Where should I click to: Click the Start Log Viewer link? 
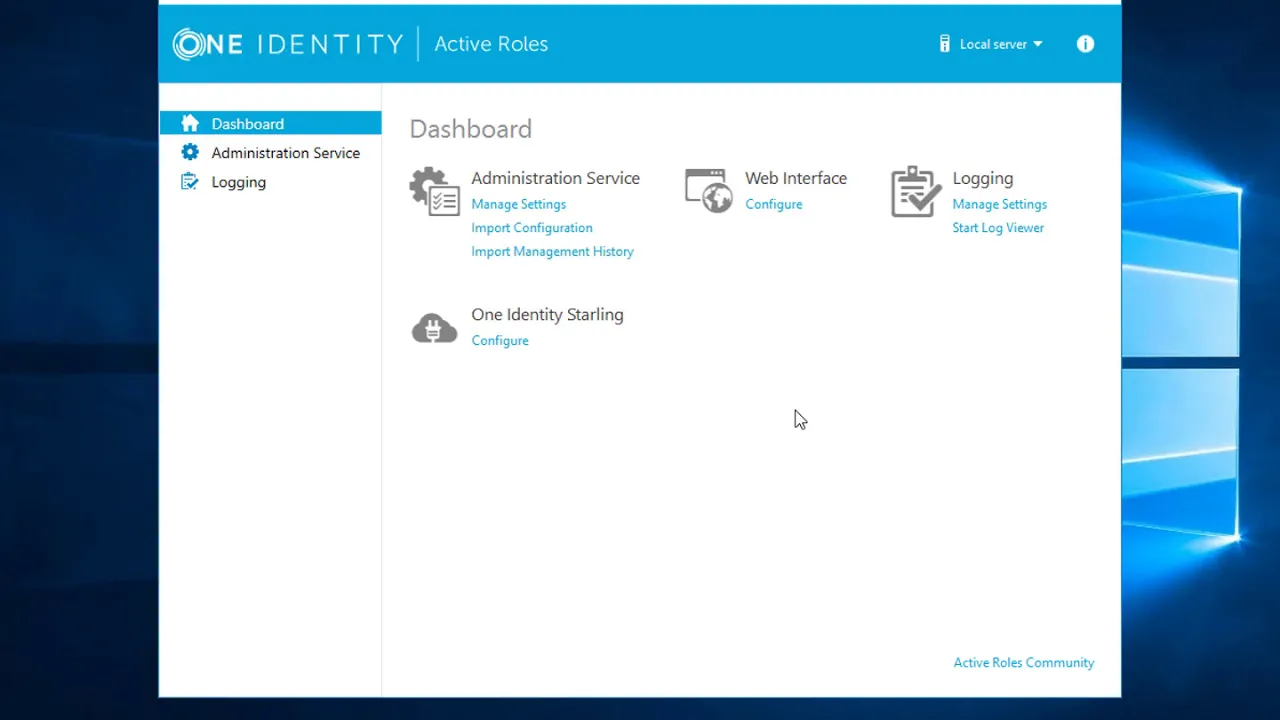(997, 228)
